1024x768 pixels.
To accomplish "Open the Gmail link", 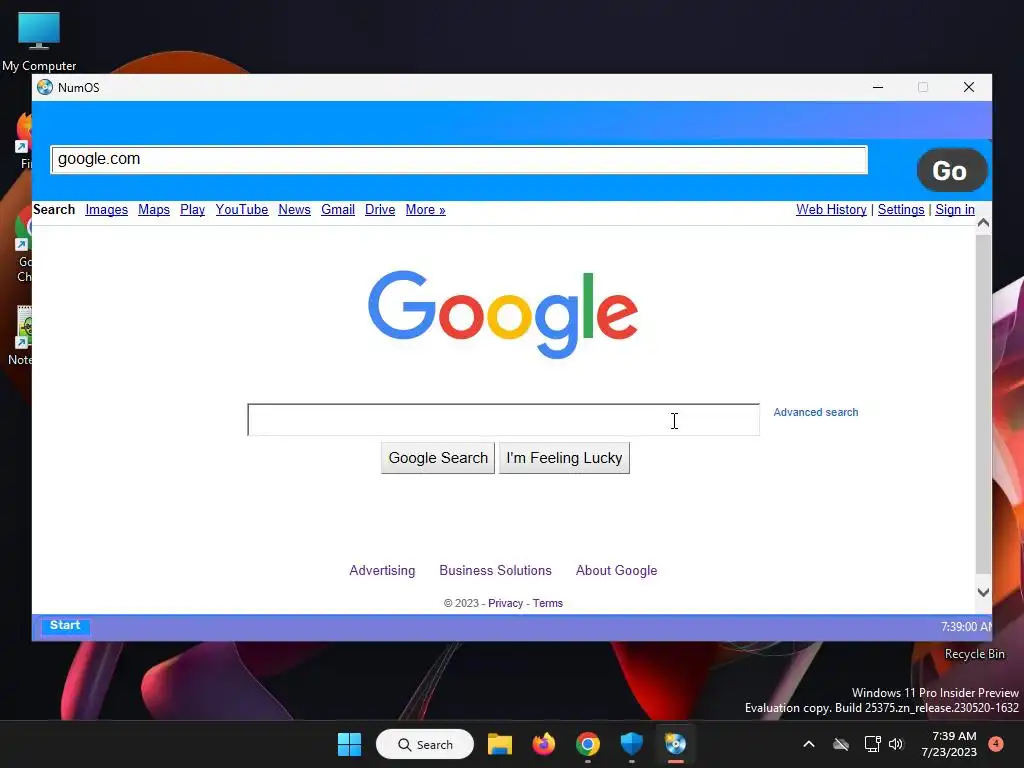I will tap(338, 210).
